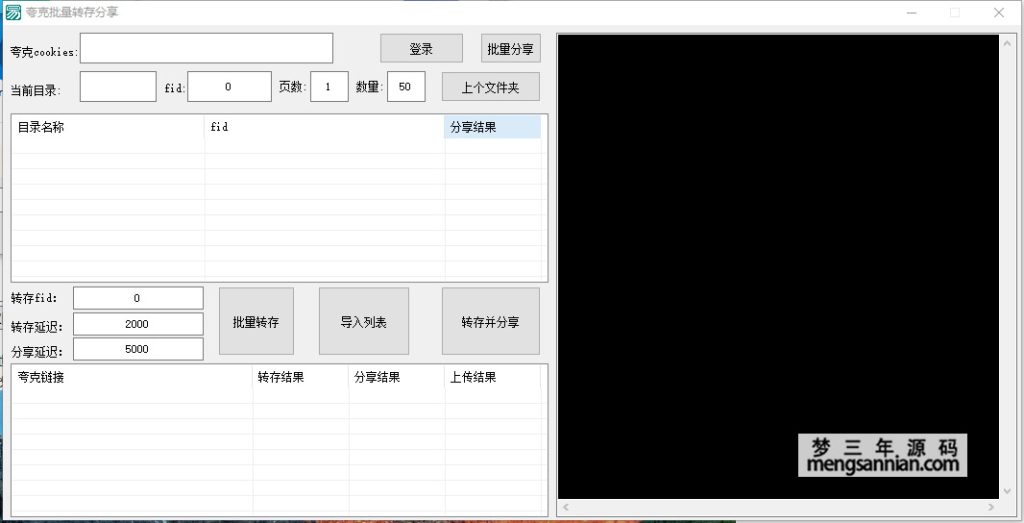The image size is (1024, 523).
Task: Click the fid column header in directory list
Action: 325,127
